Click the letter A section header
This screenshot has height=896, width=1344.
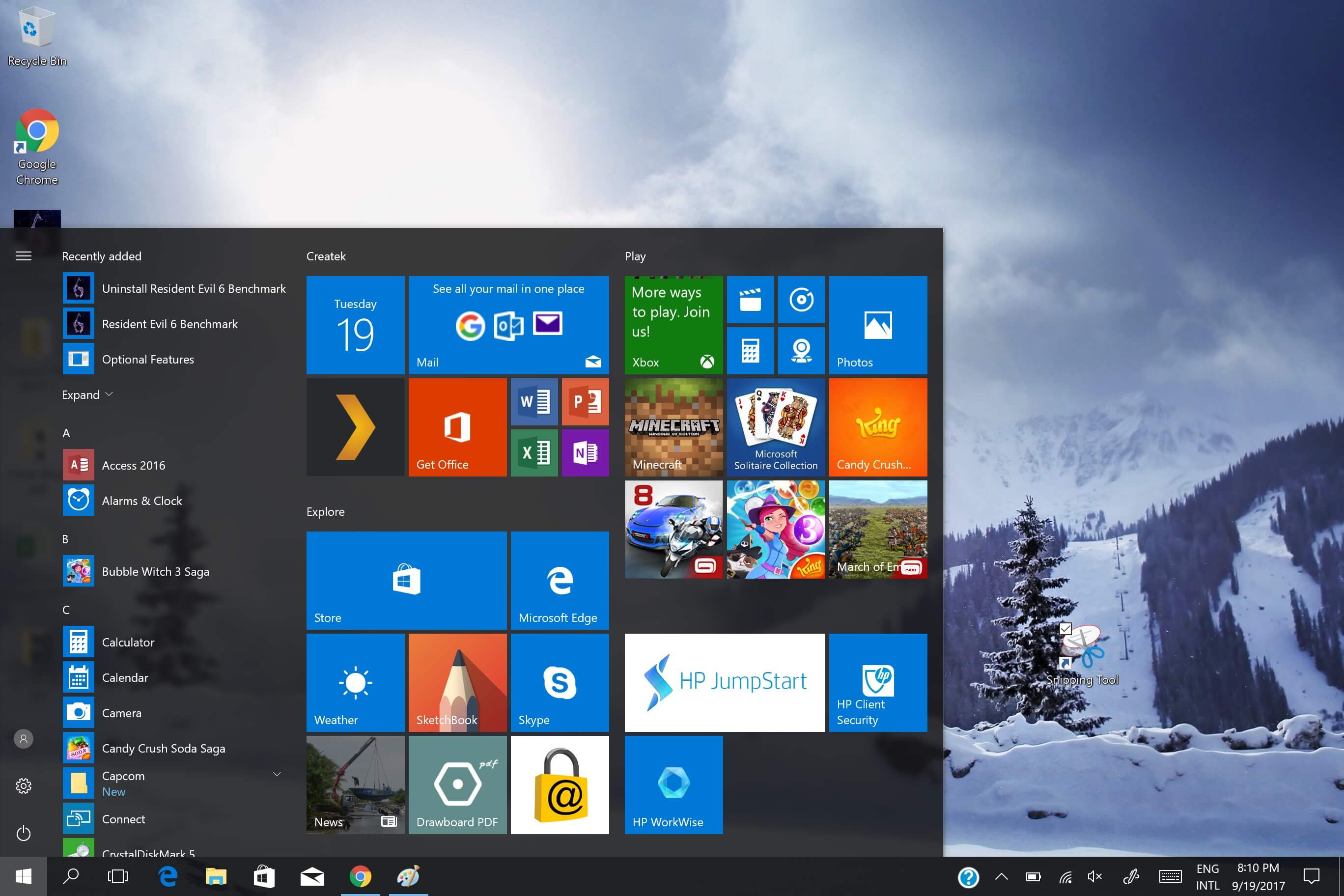(x=66, y=433)
